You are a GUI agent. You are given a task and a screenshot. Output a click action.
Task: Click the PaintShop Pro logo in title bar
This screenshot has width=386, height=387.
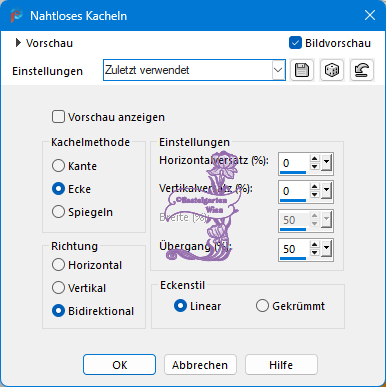click(16, 16)
